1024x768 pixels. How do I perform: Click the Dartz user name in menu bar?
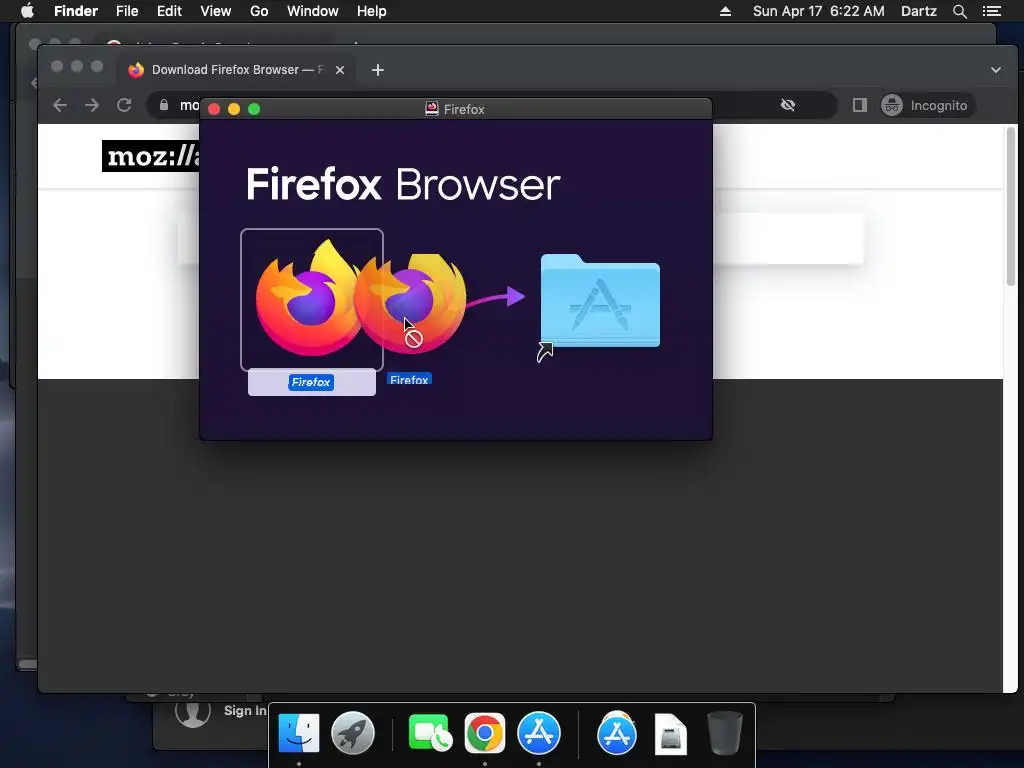click(x=918, y=11)
